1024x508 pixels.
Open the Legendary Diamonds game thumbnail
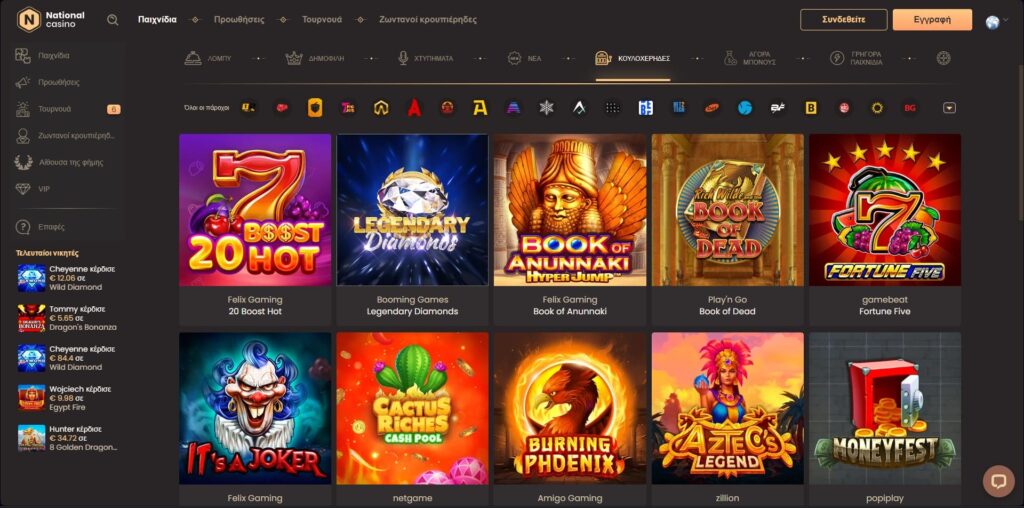coord(412,210)
